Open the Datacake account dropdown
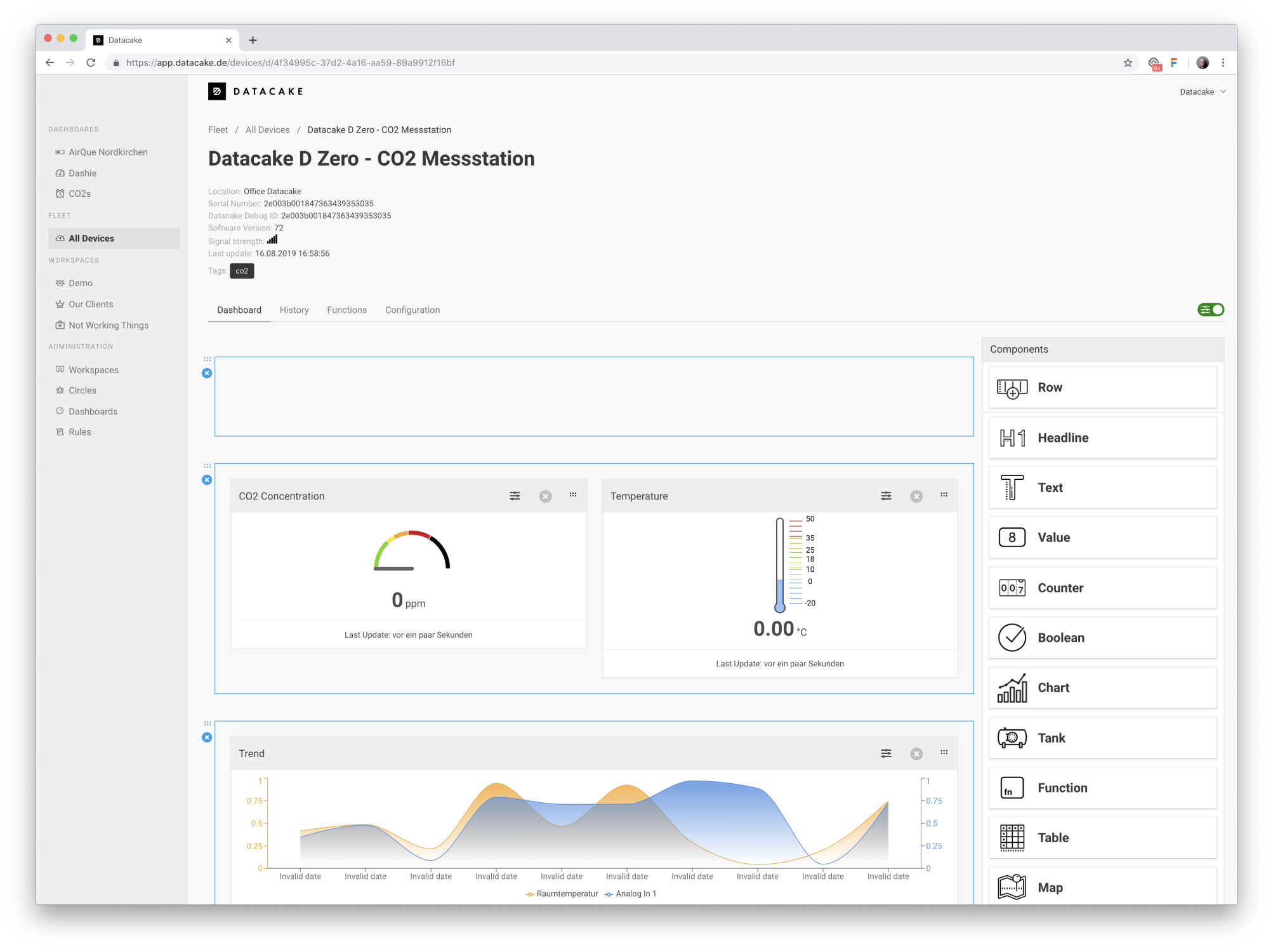 (1202, 91)
